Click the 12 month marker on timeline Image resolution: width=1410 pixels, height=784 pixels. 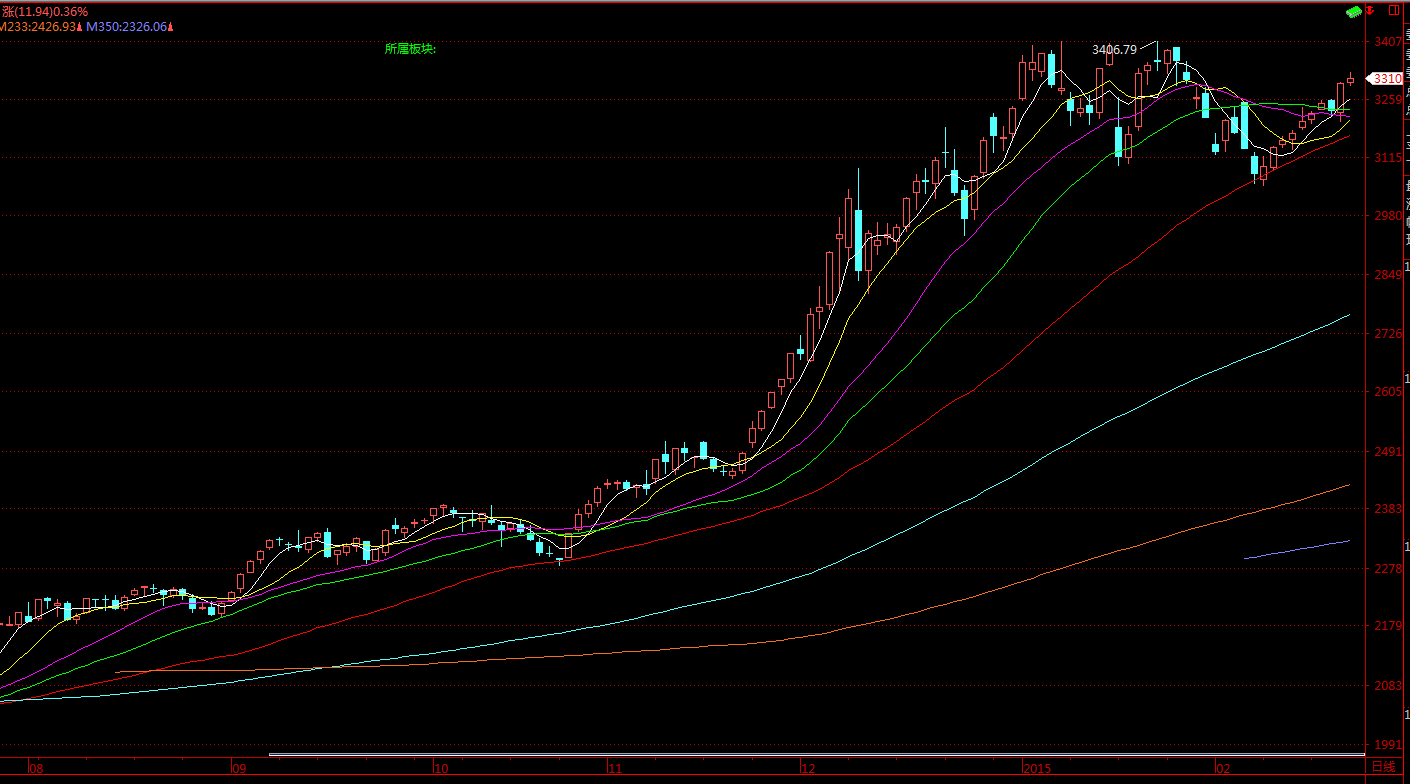pyautogui.click(x=807, y=768)
